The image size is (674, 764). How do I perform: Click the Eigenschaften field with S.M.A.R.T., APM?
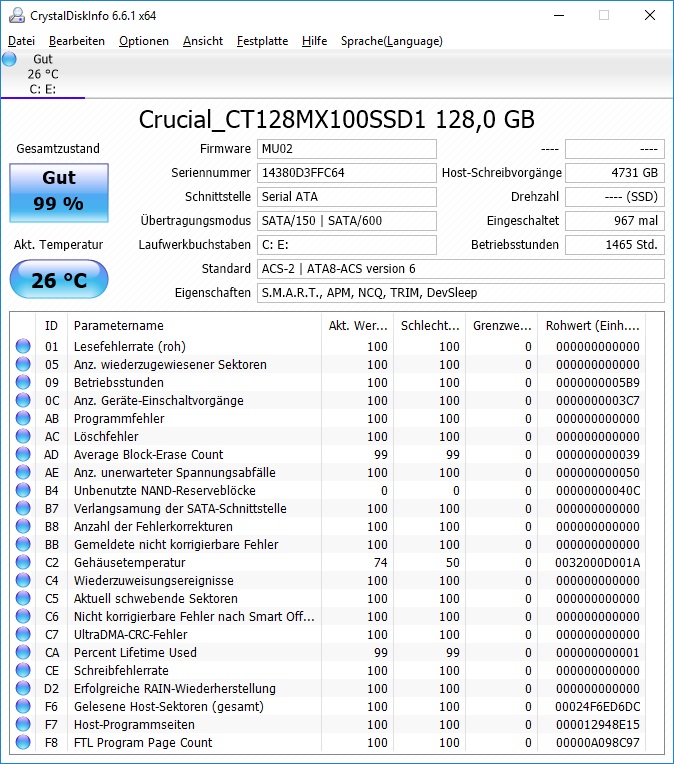[461, 292]
